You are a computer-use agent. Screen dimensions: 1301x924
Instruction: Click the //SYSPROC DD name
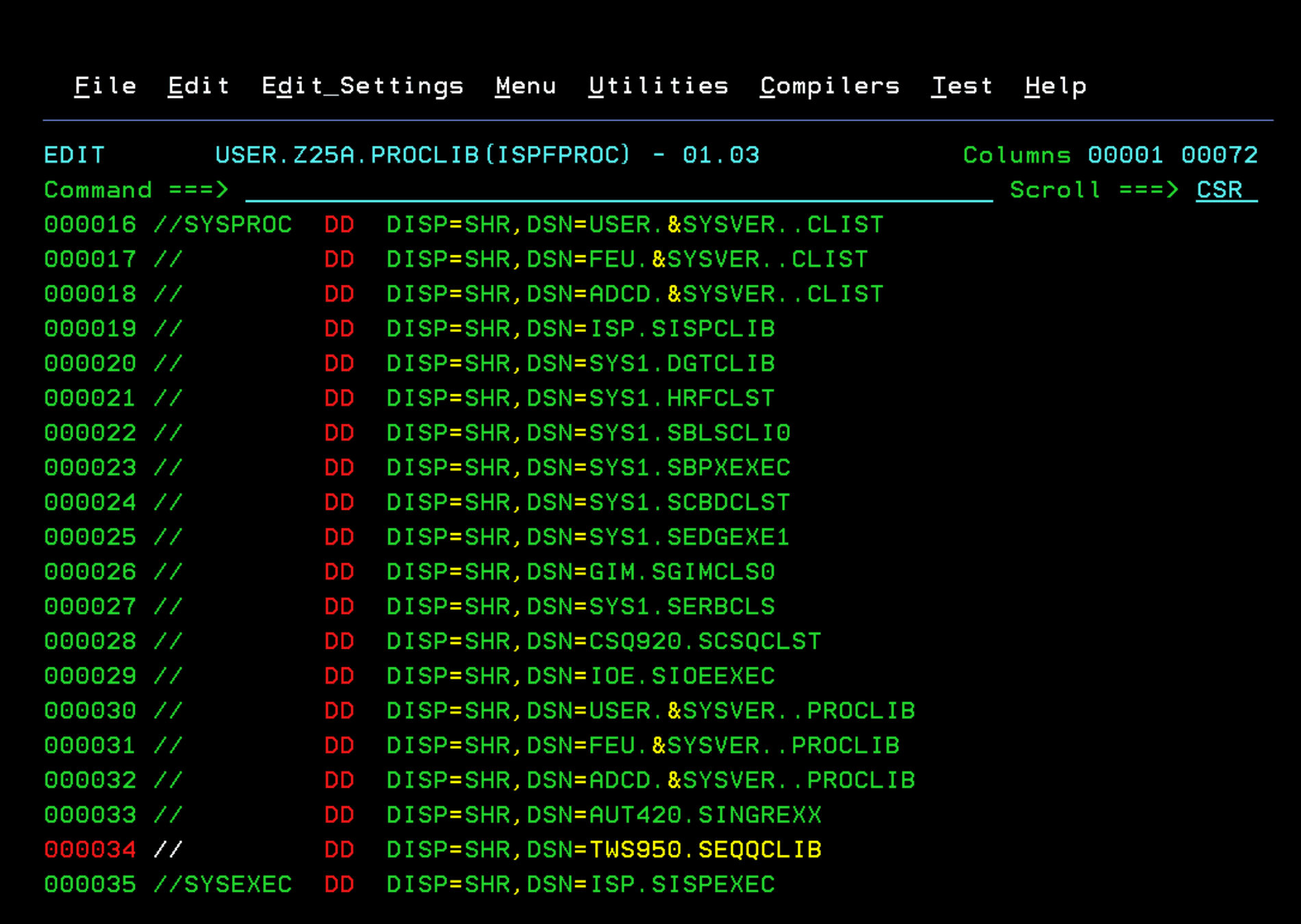coord(223,225)
